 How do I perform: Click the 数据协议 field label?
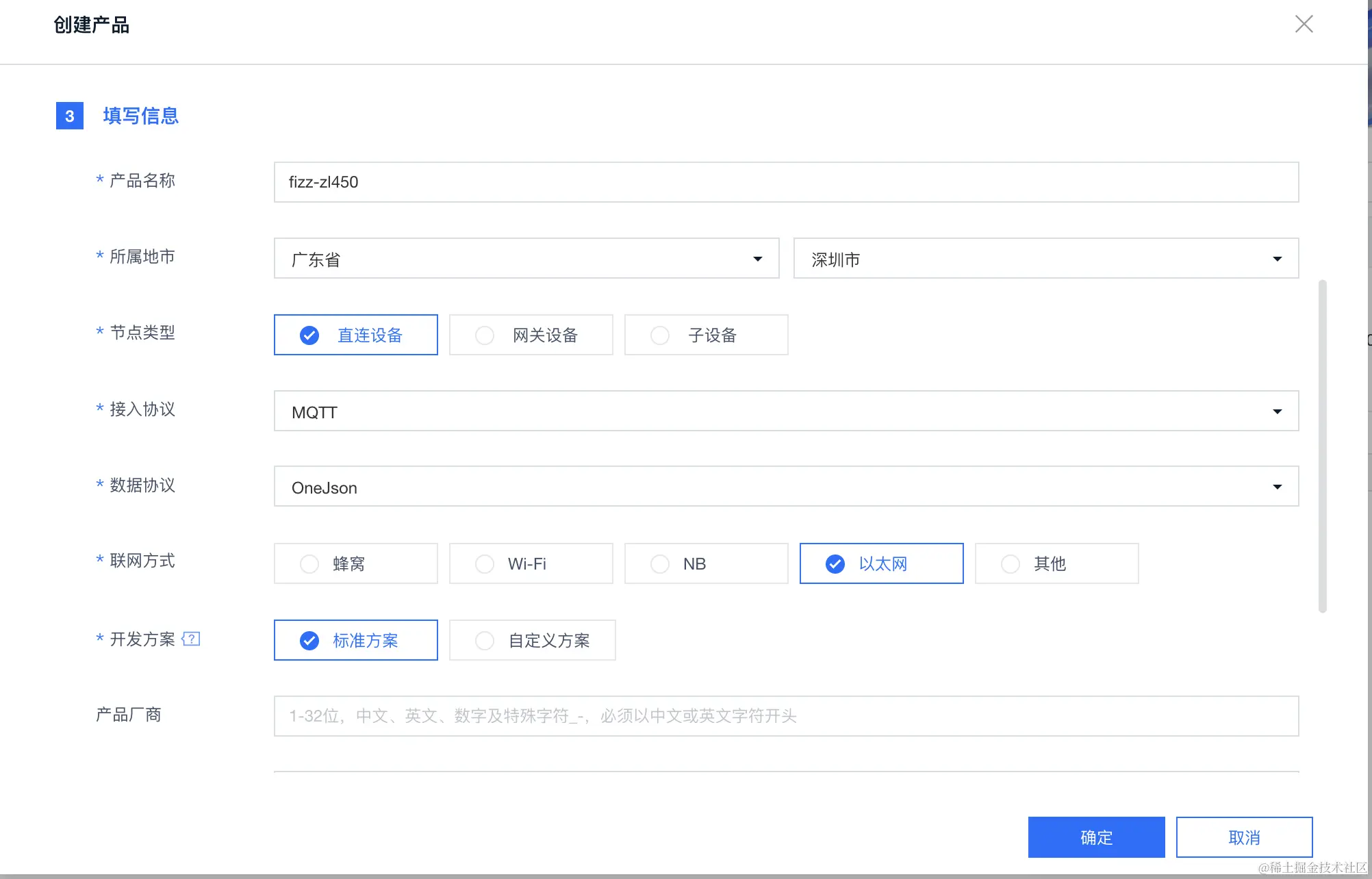(x=142, y=485)
